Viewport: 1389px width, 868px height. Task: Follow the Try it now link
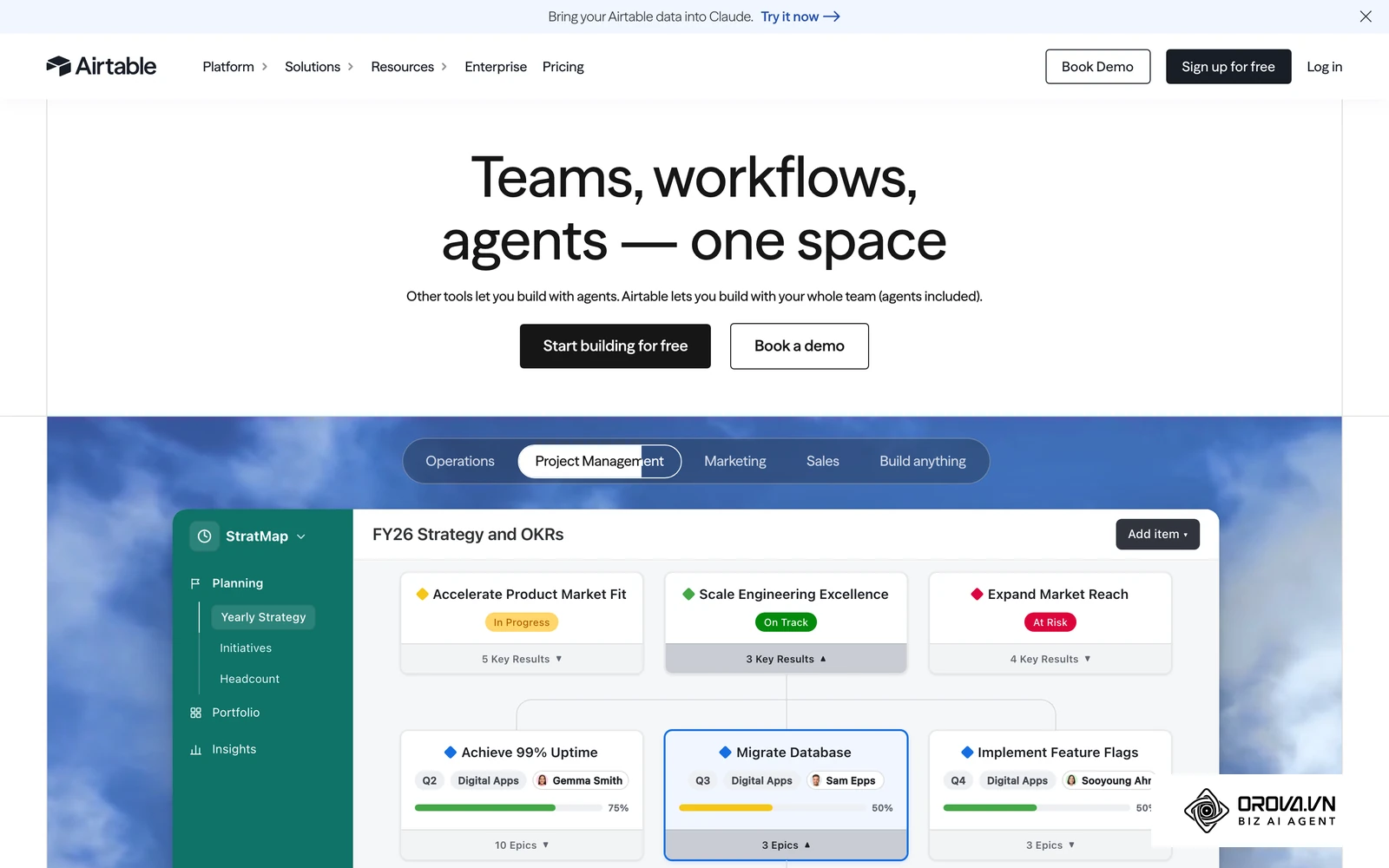[800, 16]
